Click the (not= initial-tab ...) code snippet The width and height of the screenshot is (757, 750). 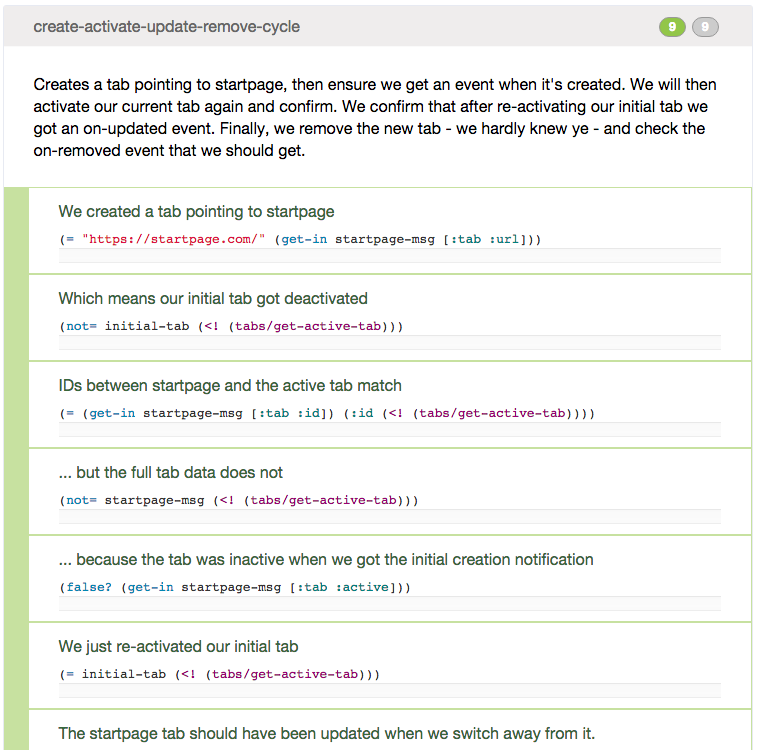point(231,326)
